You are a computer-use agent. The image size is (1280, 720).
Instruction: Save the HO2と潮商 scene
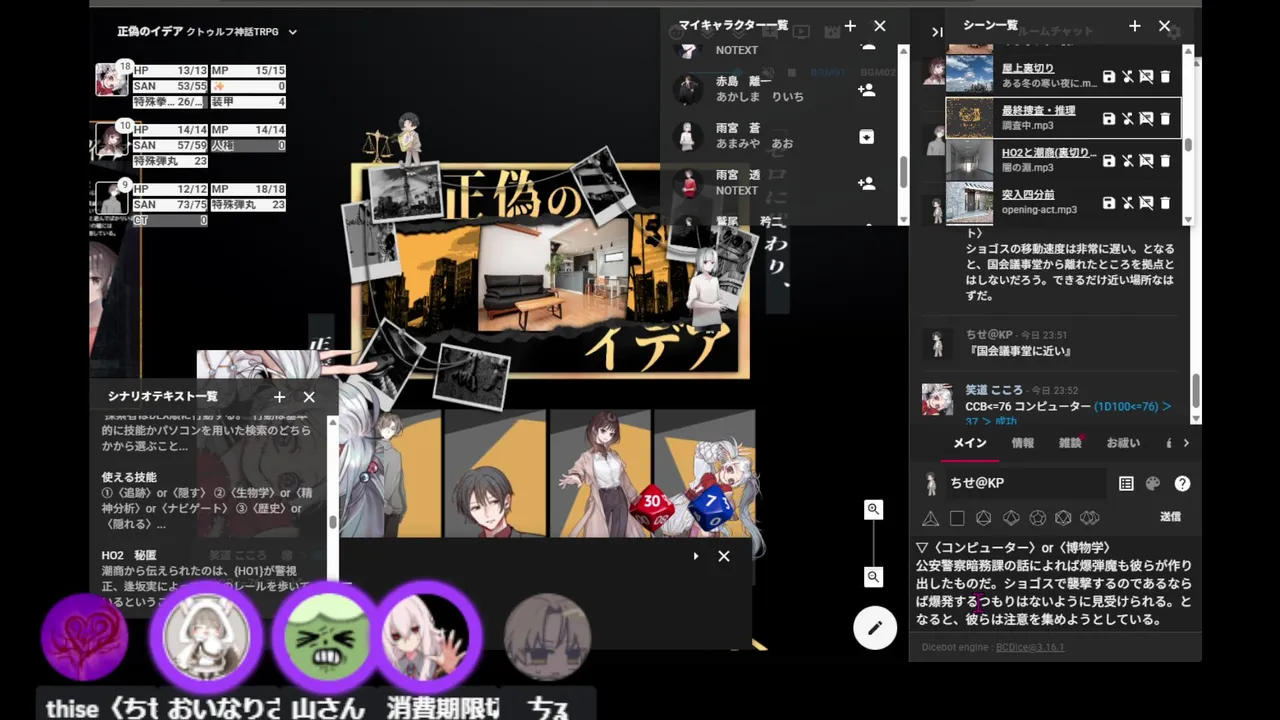(1108, 161)
